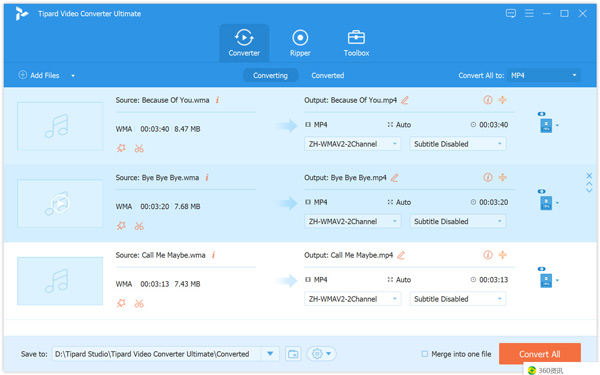Select the Because Of You thumbnail

pos(60,126)
